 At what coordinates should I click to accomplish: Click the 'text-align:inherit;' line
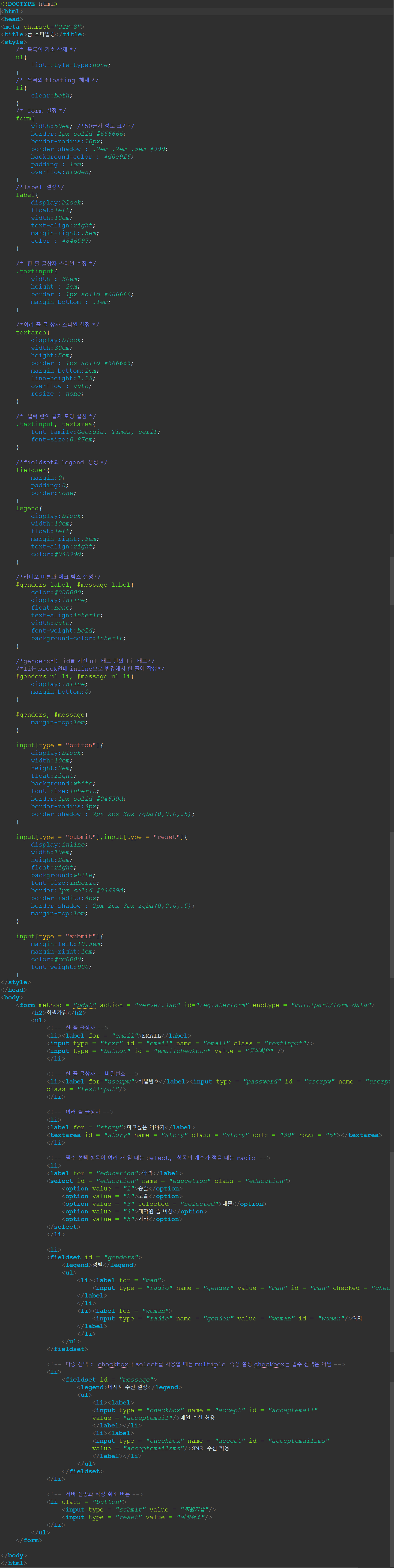point(67,615)
